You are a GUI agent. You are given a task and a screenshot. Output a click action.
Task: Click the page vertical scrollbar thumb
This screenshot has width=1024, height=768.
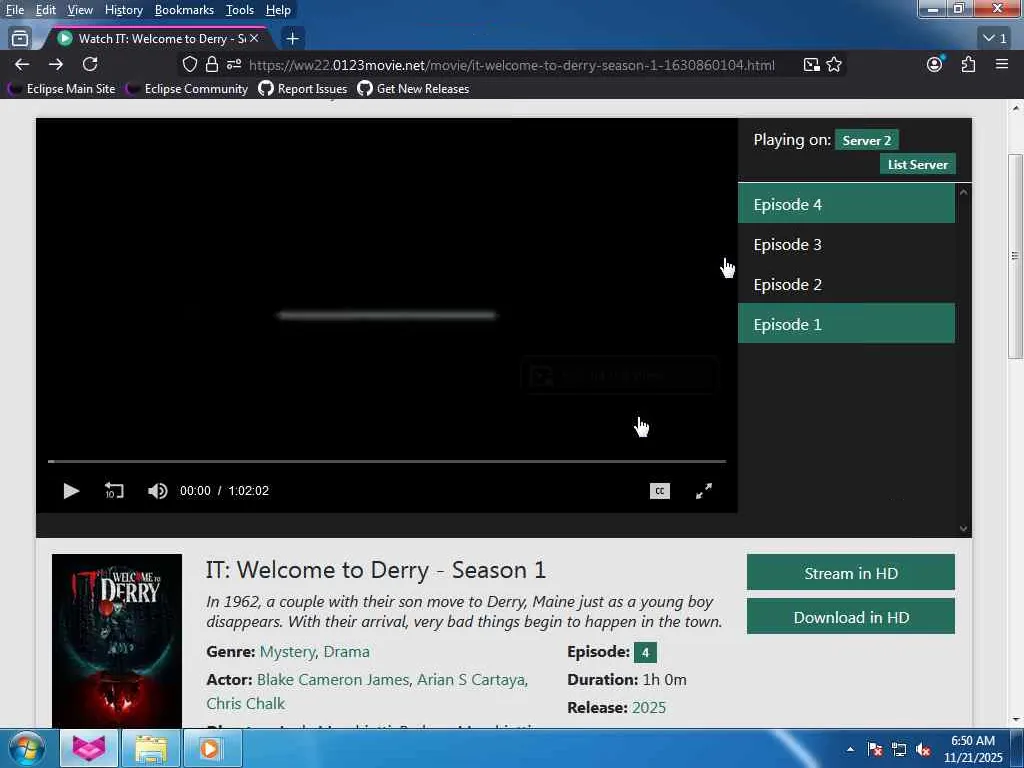[x=1015, y=256]
